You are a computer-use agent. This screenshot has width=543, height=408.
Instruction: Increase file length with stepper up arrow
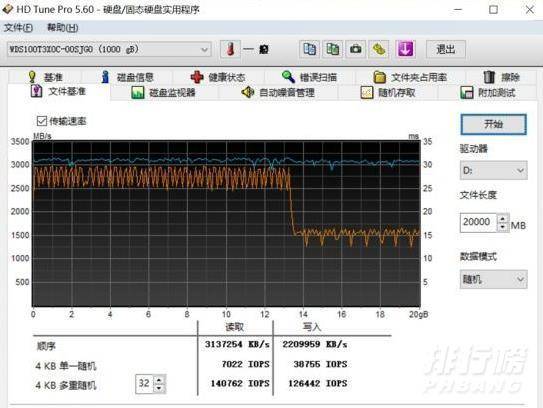tap(502, 218)
